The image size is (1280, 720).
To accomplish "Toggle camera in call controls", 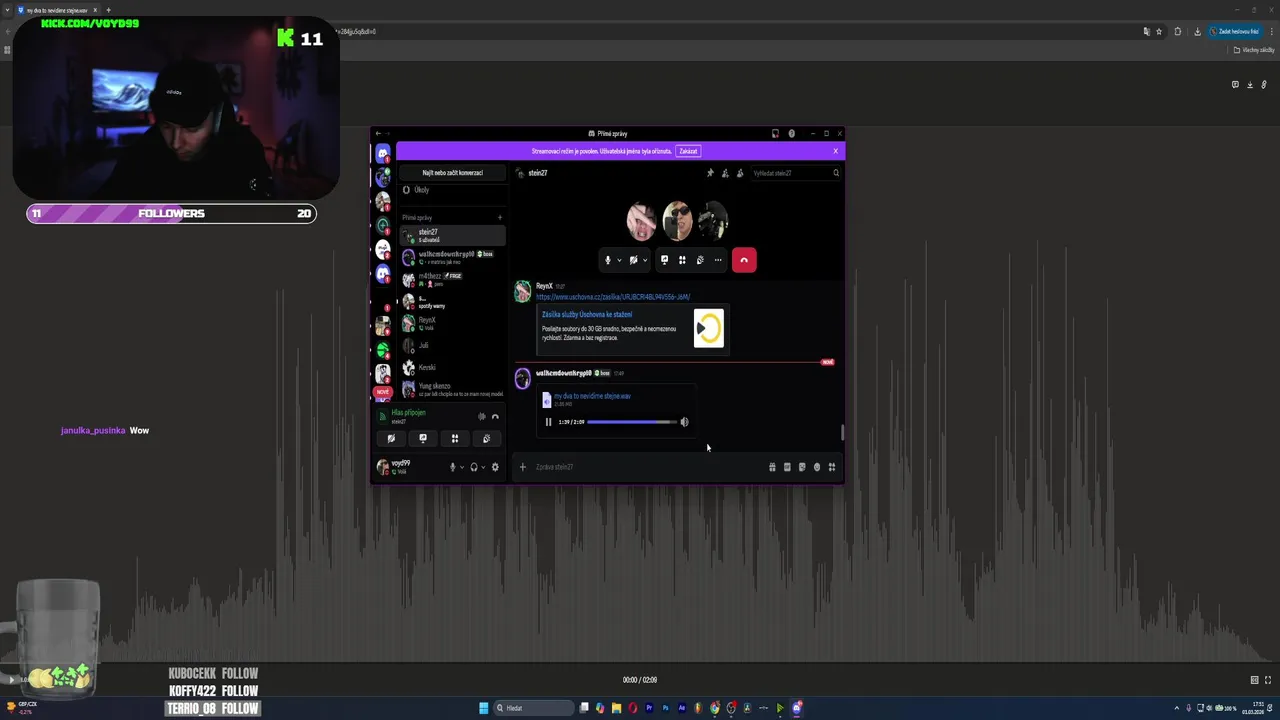I will [633, 260].
